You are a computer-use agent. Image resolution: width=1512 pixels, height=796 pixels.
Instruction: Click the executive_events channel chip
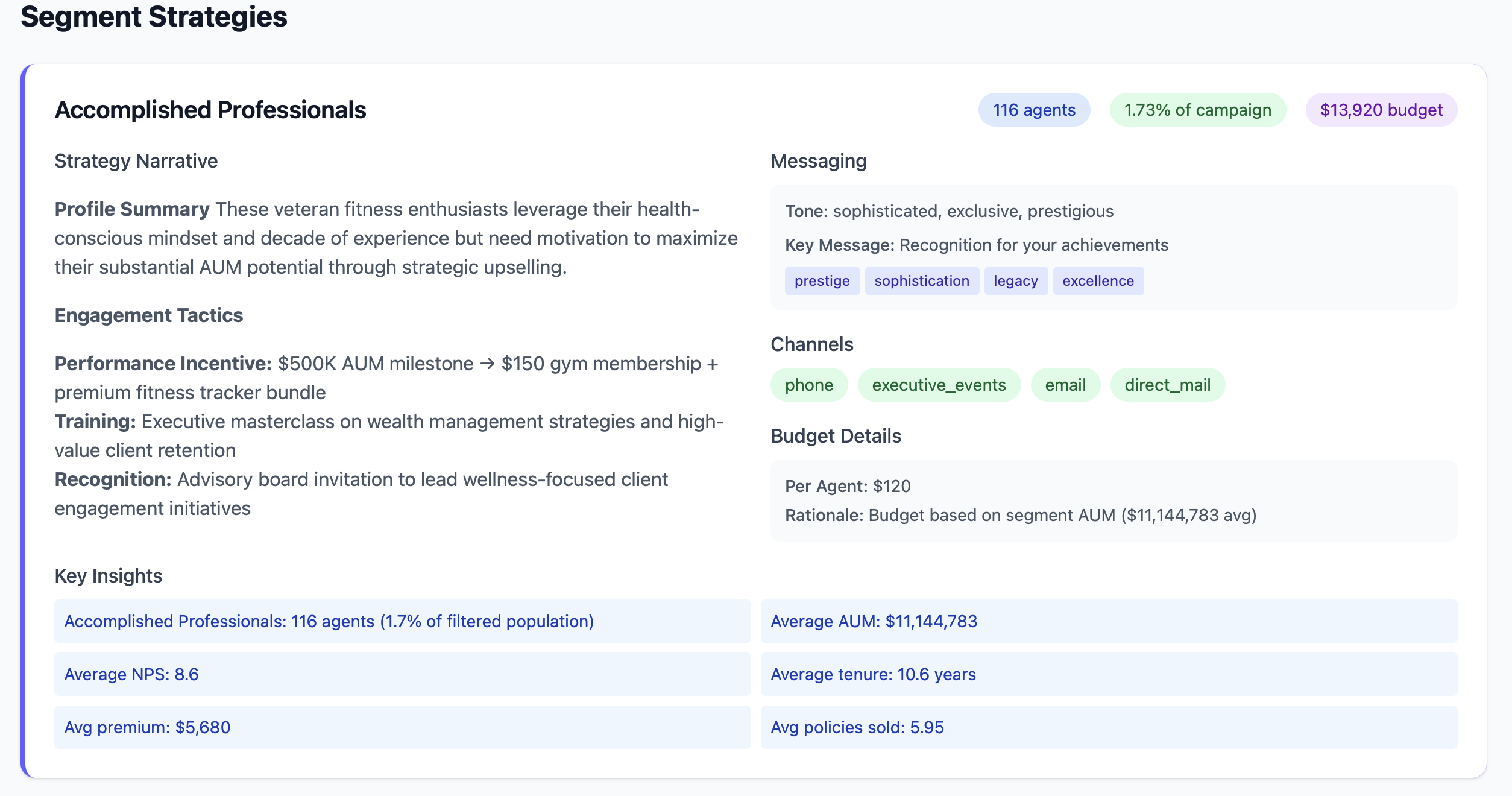coord(939,385)
